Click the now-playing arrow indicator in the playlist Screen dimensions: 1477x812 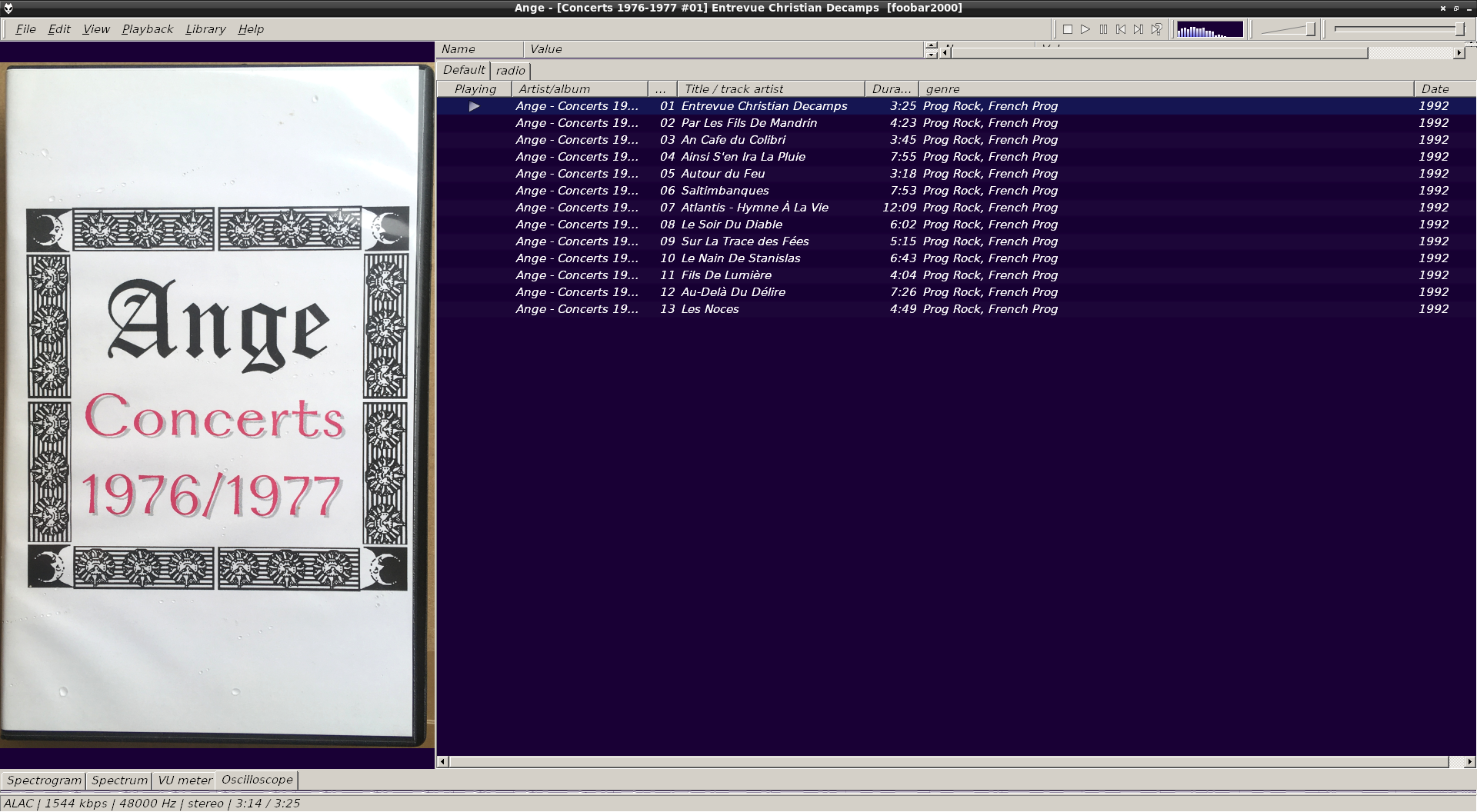coord(474,106)
